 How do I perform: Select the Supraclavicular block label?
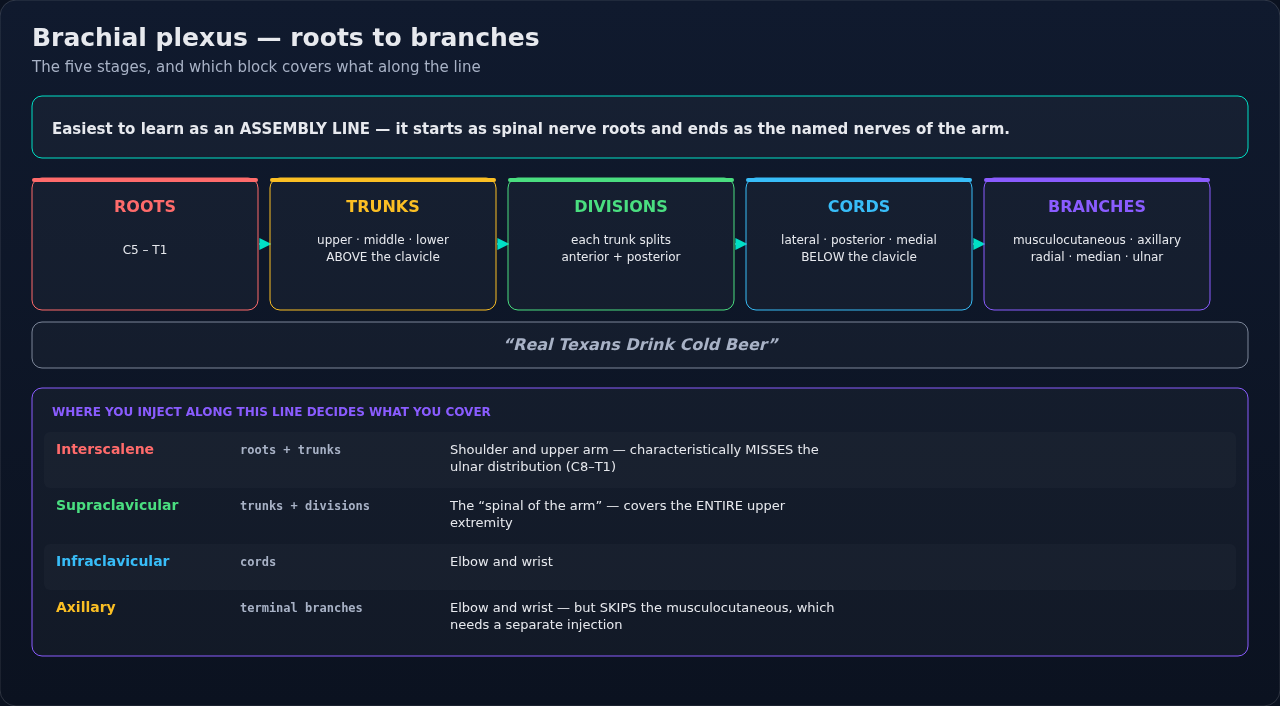(117, 506)
